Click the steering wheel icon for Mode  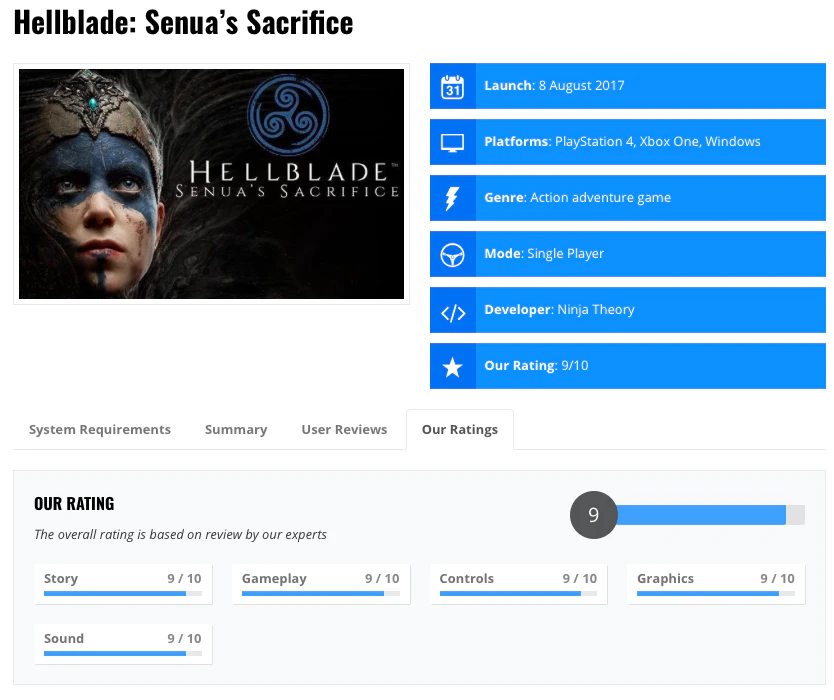pyautogui.click(x=453, y=254)
